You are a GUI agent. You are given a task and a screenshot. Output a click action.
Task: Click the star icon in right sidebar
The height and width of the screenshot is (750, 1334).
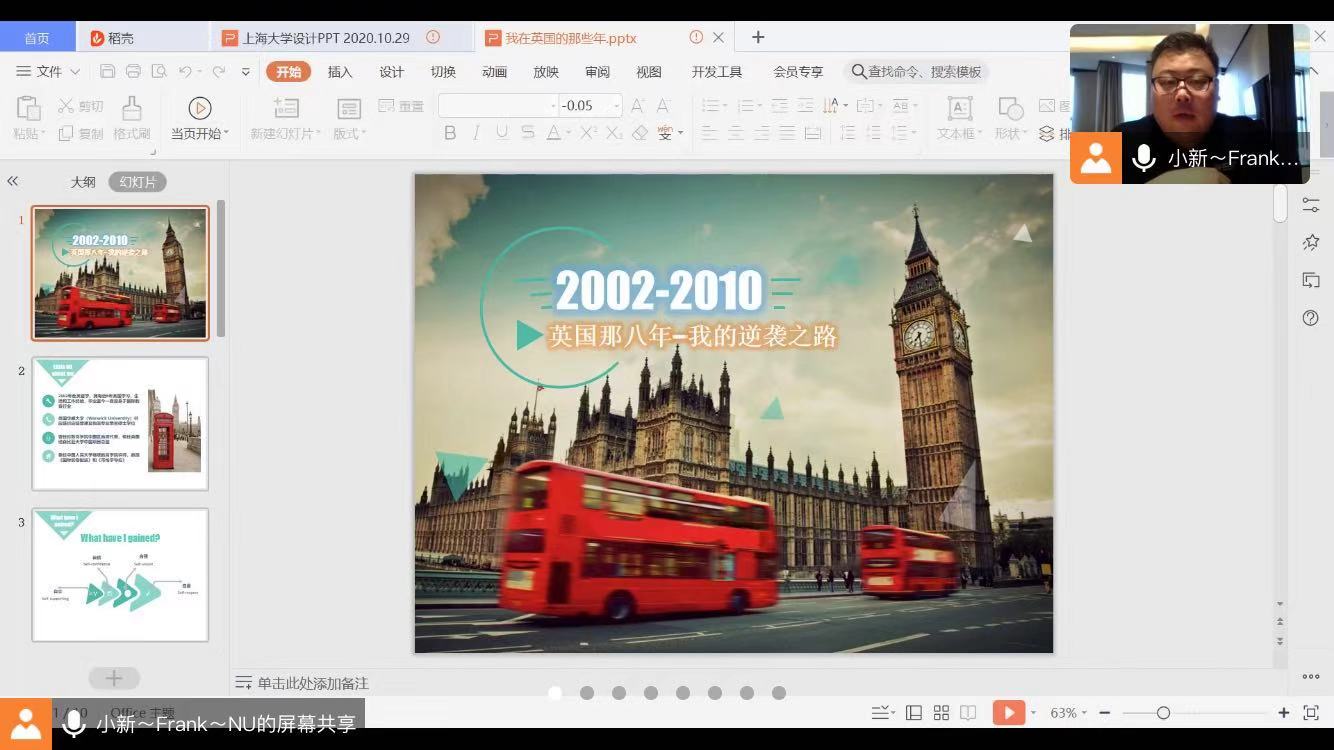coord(1311,242)
